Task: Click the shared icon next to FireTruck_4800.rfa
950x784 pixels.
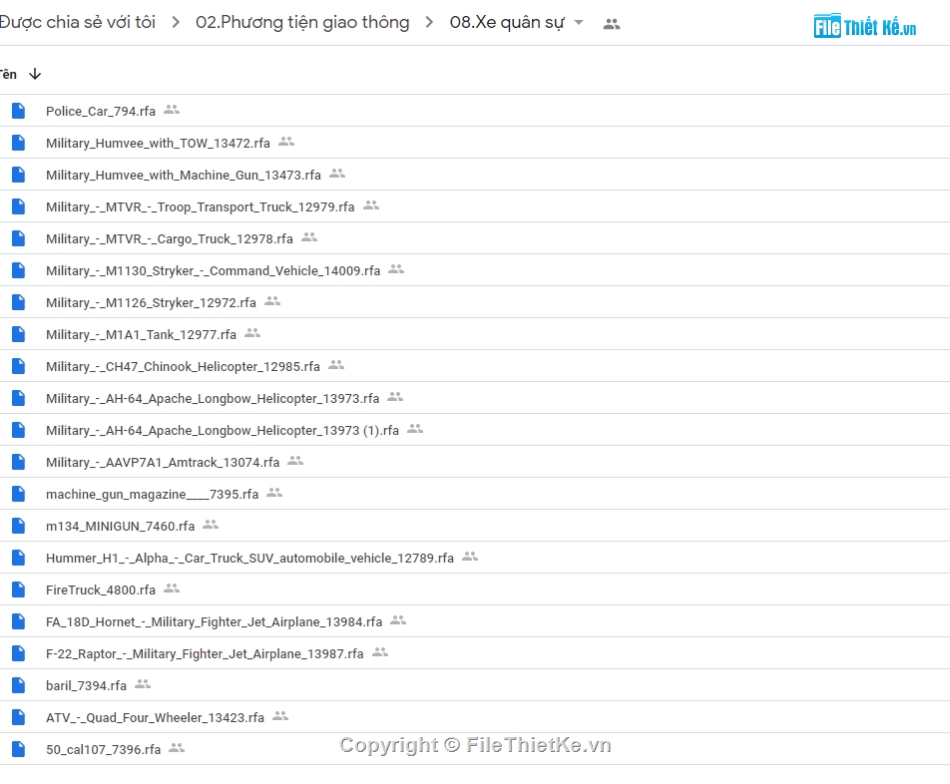Action: pyautogui.click(x=172, y=588)
